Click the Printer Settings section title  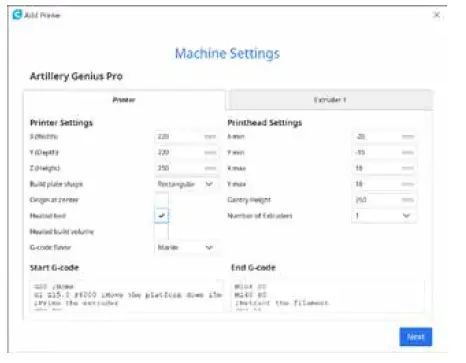pyautogui.click(x=61, y=123)
